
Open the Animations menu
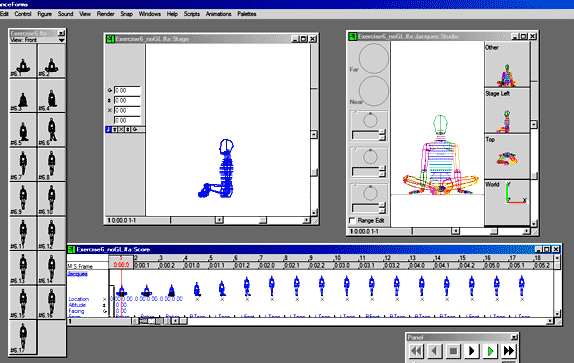pos(218,14)
